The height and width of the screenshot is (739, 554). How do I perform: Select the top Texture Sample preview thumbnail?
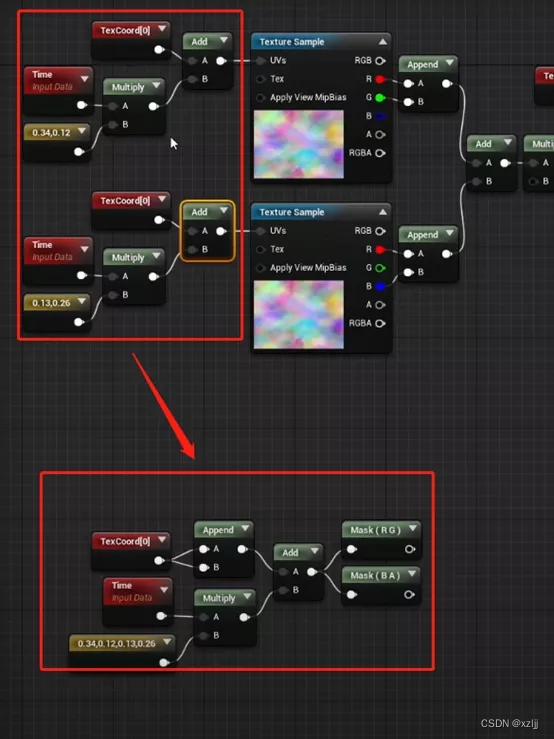tap(299, 144)
